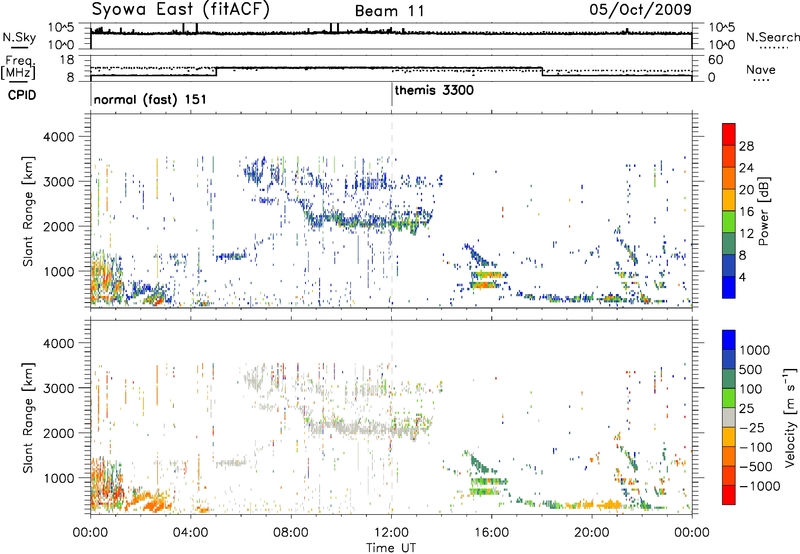Click the dotted line sample under 'Nave'
Screen dimensions: 800x554
tap(761, 81)
